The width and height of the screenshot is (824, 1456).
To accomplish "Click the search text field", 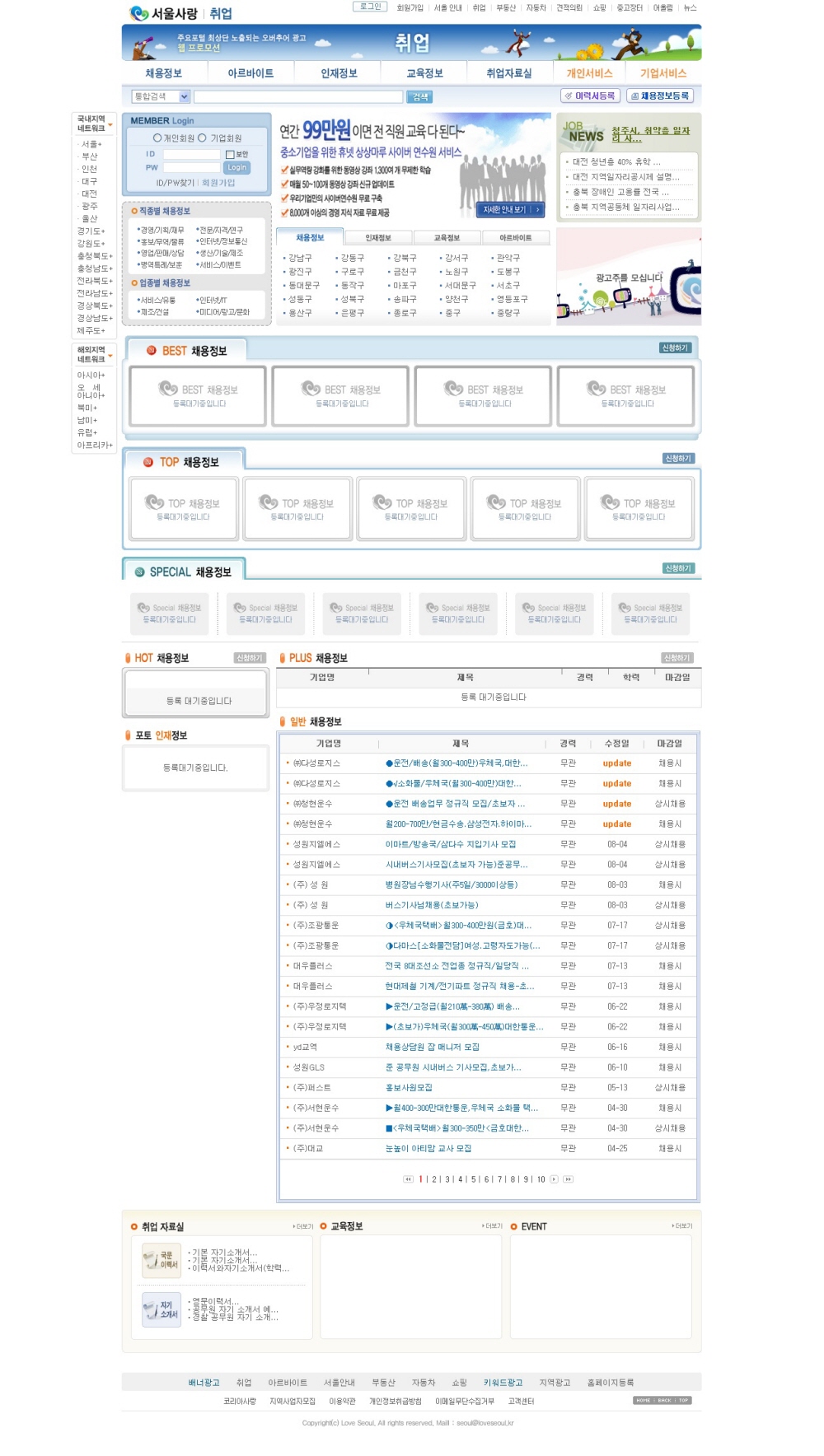I will pyautogui.click(x=297, y=97).
